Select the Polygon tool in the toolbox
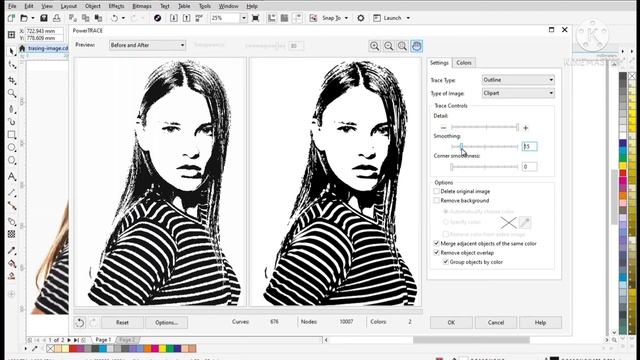 click(12, 160)
